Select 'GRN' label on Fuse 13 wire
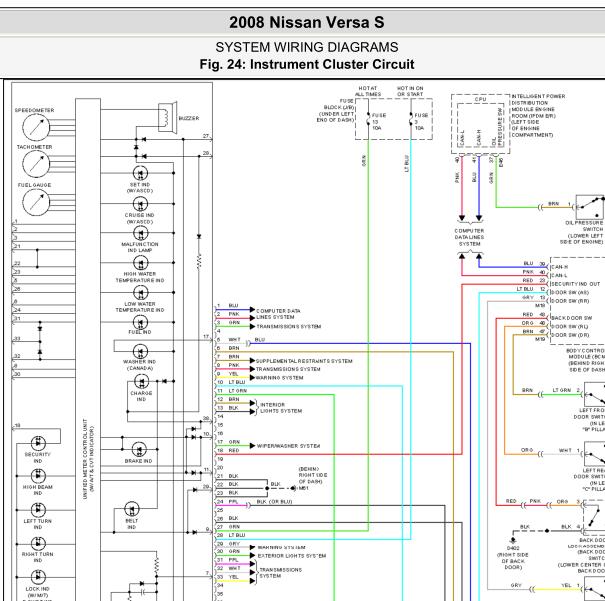This screenshot has height=601, width=605. [364, 161]
